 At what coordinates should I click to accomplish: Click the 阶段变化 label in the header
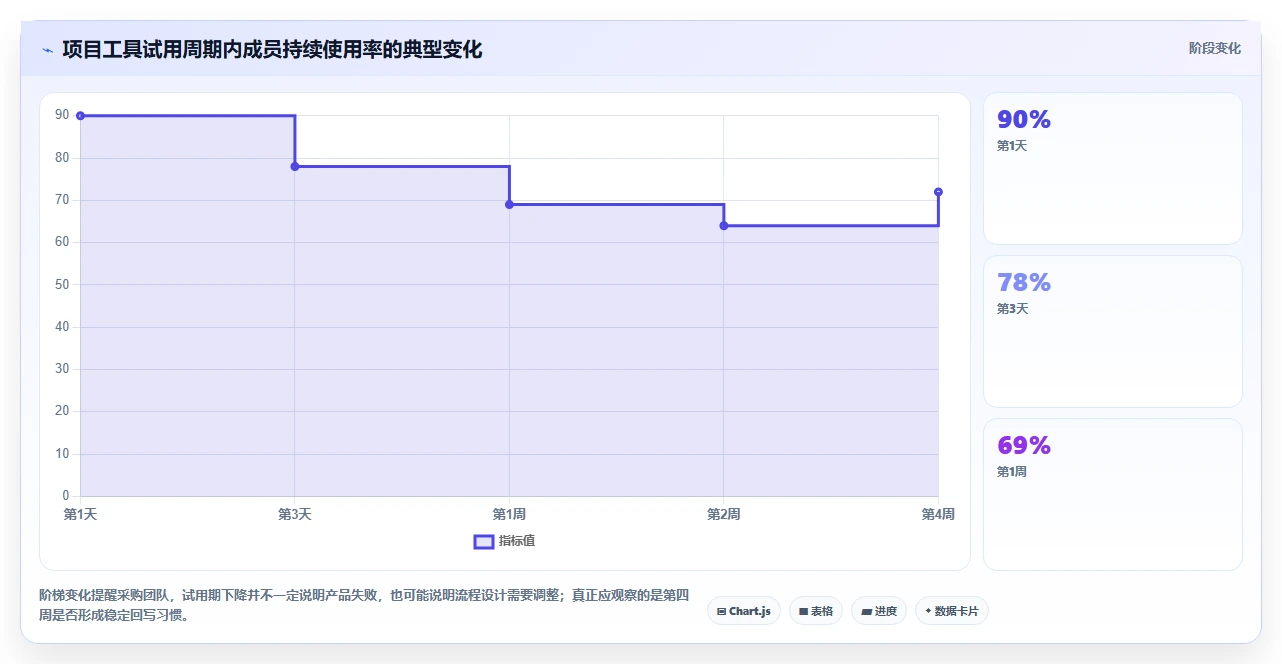pyautogui.click(x=1215, y=48)
